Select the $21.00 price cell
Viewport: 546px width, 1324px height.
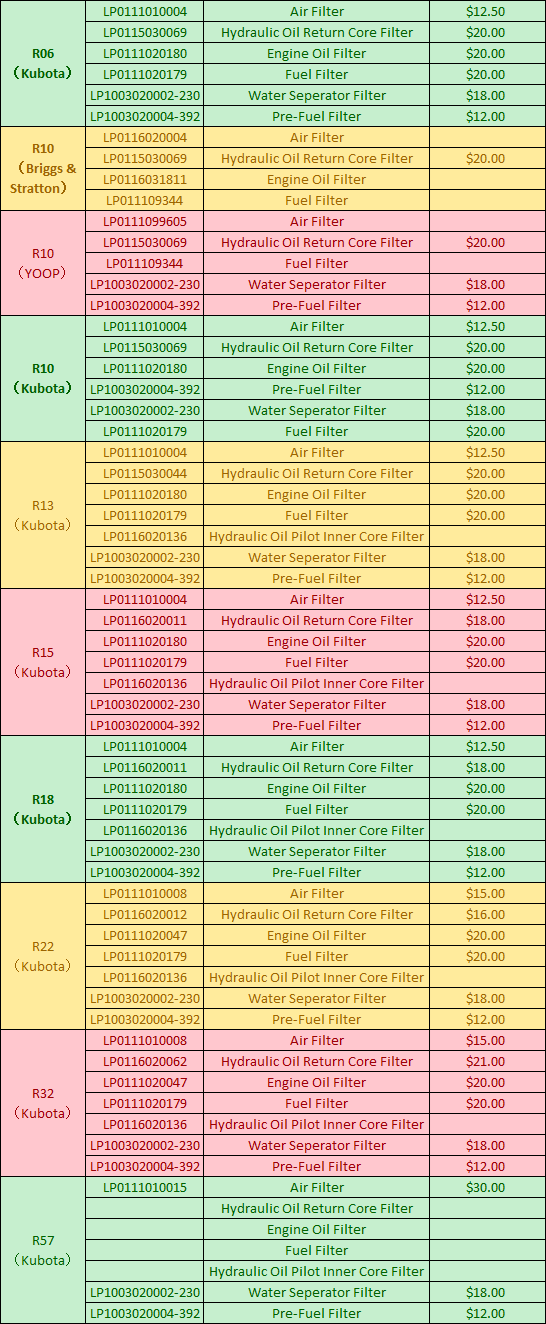pyautogui.click(x=485, y=1062)
